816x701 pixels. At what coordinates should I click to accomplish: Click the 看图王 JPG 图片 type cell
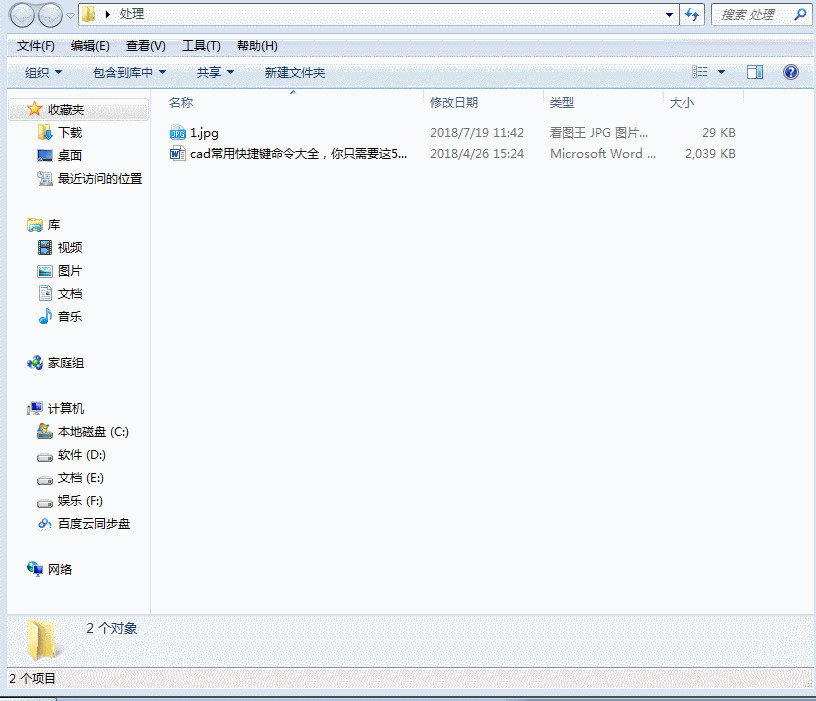pyautogui.click(x=599, y=133)
